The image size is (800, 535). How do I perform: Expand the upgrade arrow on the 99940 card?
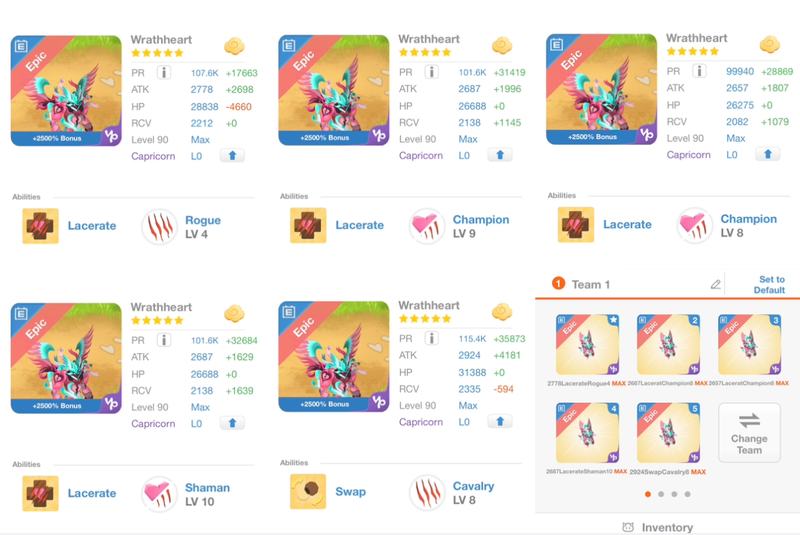pos(767,154)
